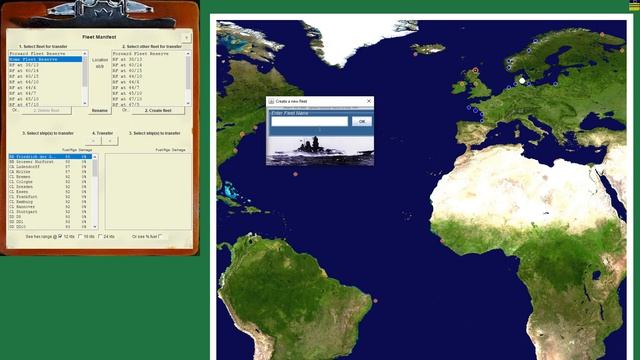Check the Or see % fuel box
640x360 pixels.
(x=160, y=236)
